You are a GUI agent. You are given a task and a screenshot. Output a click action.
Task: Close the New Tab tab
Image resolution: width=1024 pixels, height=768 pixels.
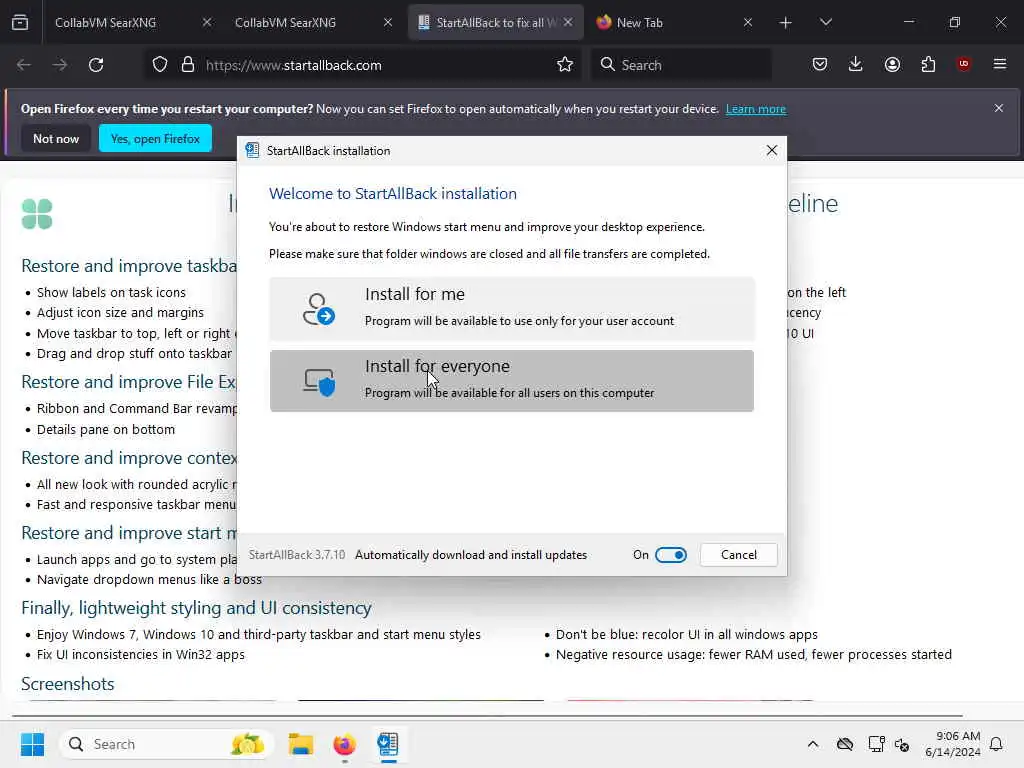pyautogui.click(x=748, y=22)
